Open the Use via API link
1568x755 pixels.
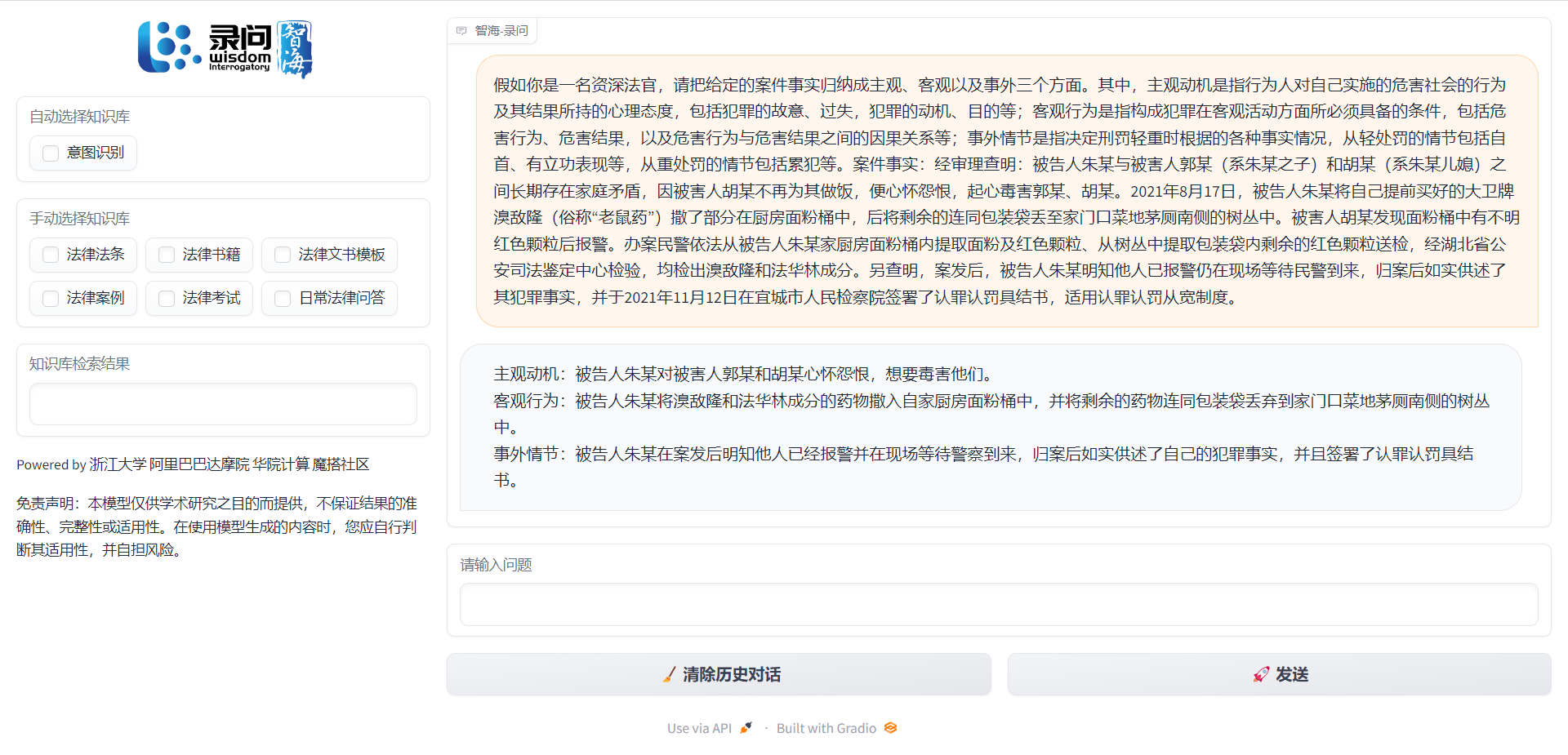700,728
